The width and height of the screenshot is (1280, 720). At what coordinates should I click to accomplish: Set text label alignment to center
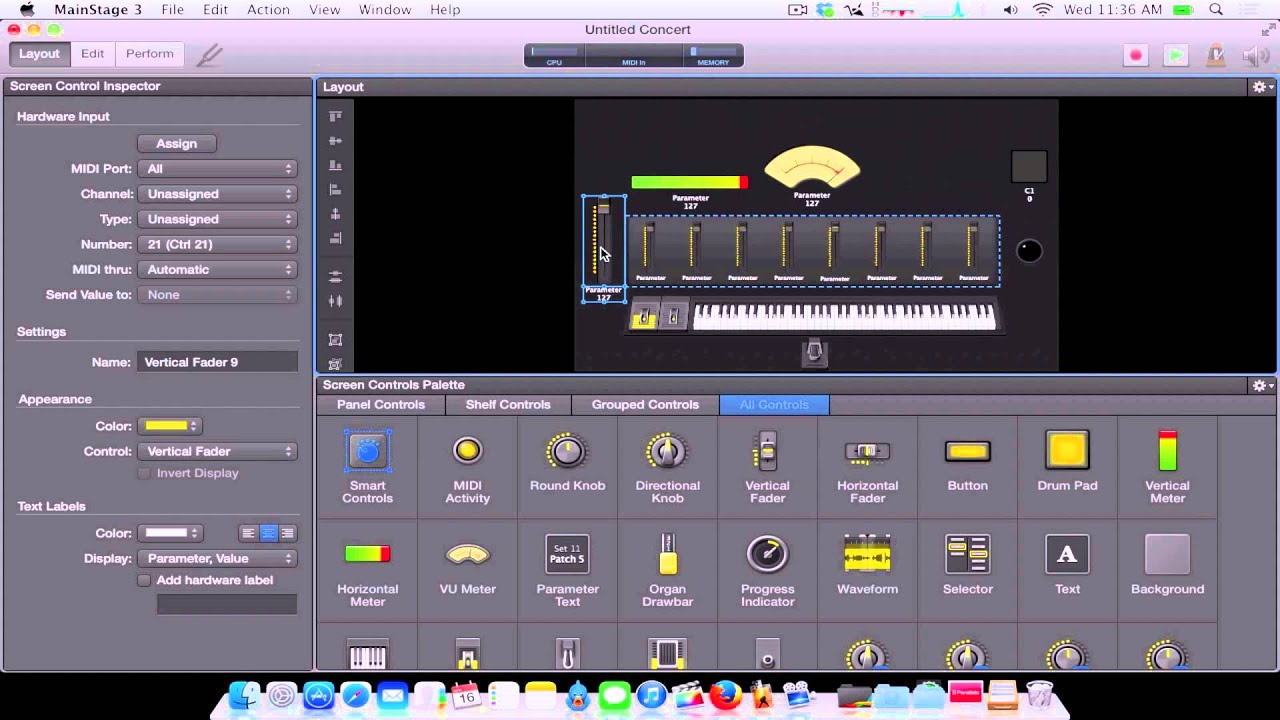click(x=268, y=533)
